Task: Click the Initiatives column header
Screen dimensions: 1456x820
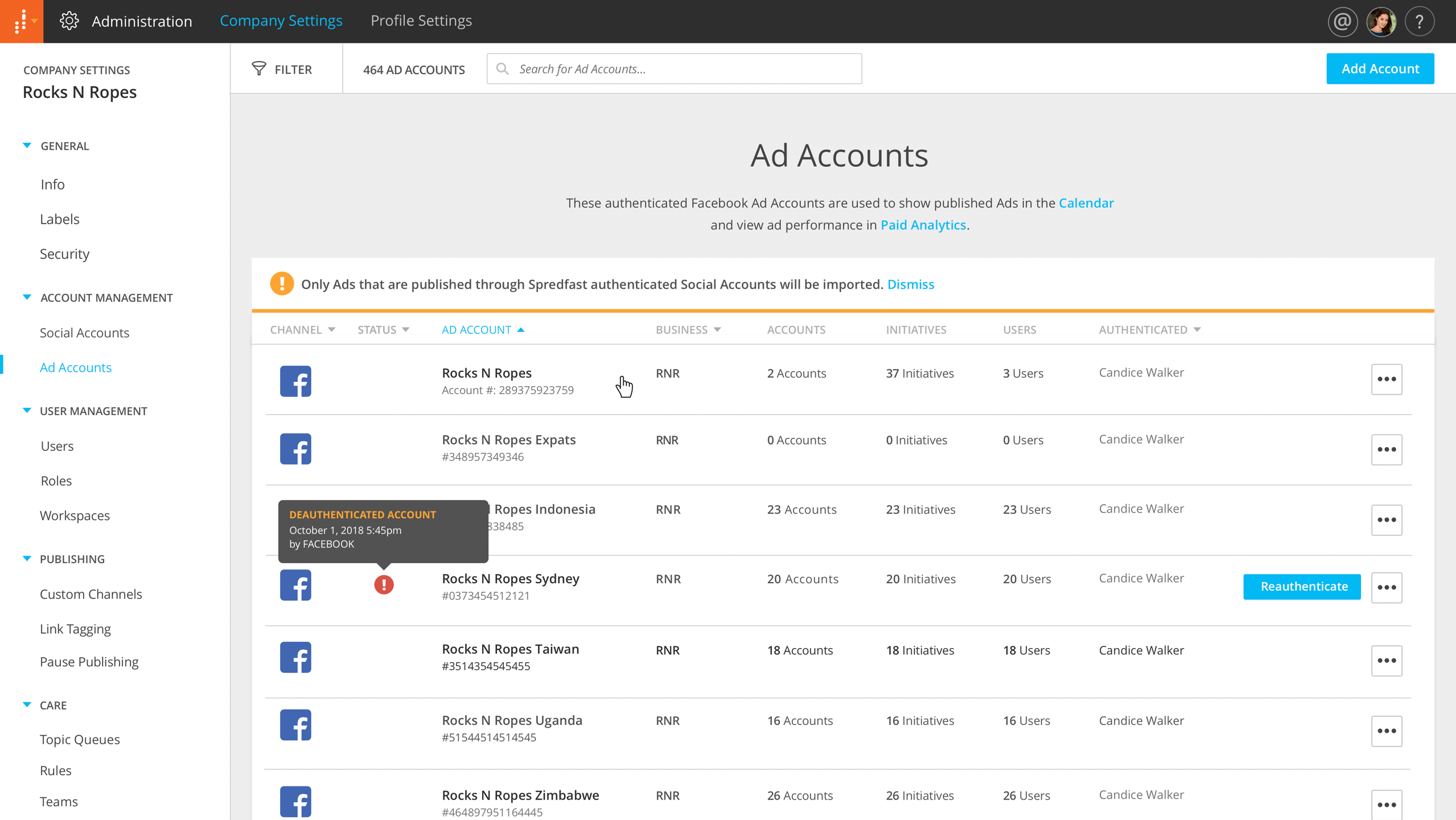Action: click(916, 330)
